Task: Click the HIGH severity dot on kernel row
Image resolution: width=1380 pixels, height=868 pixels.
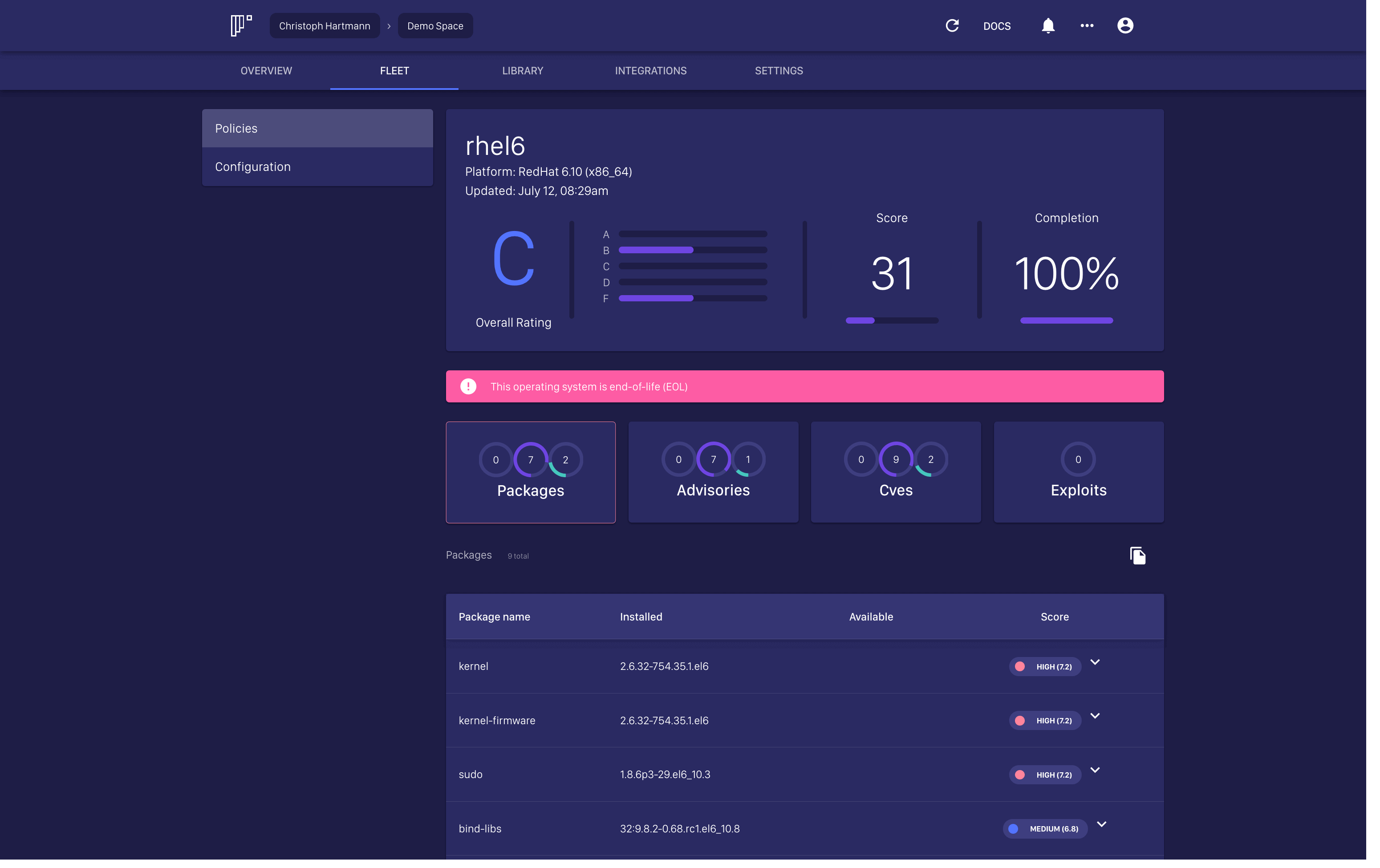Action: pyautogui.click(x=1021, y=666)
